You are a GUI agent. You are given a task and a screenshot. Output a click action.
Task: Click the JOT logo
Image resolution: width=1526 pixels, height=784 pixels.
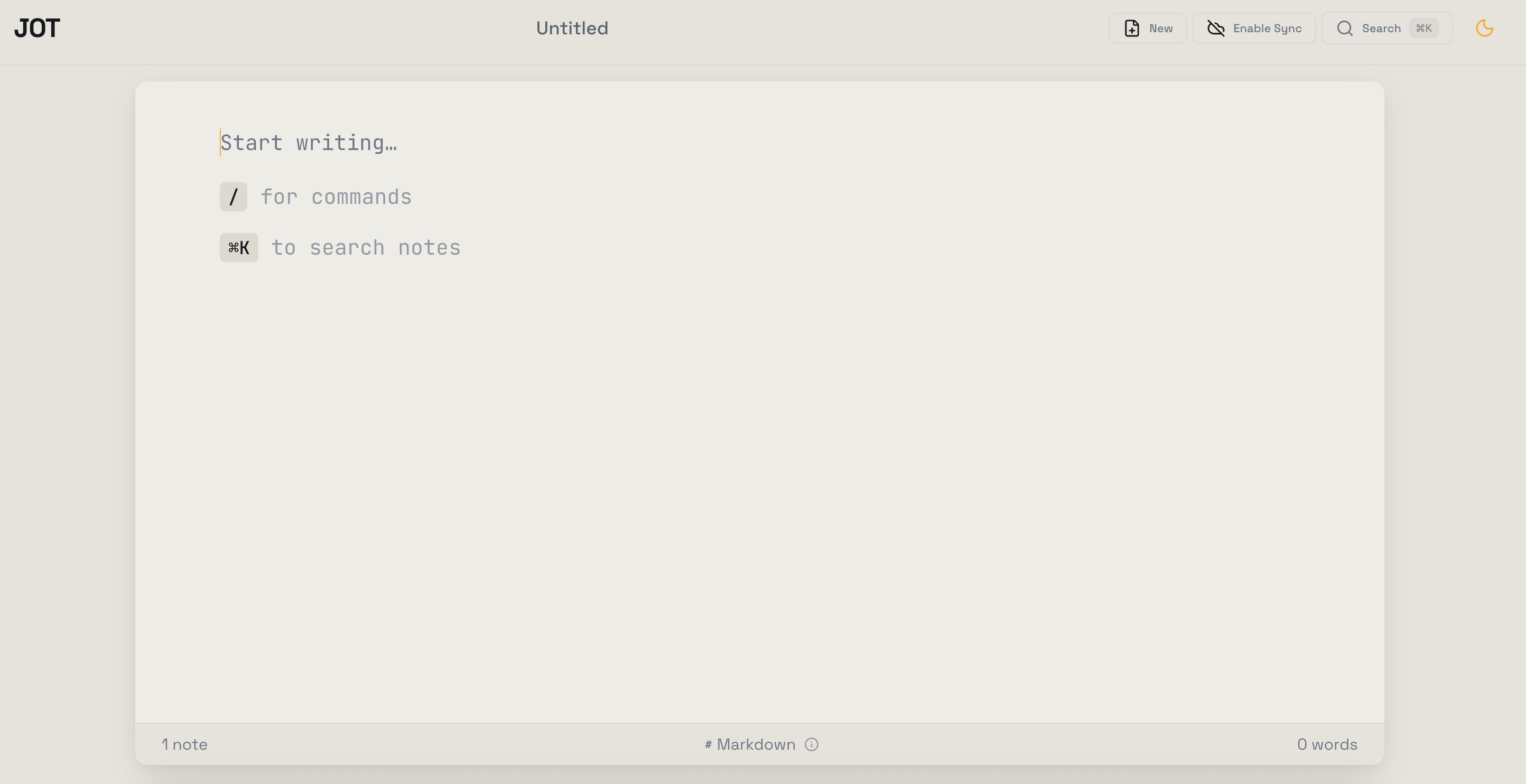[38, 29]
